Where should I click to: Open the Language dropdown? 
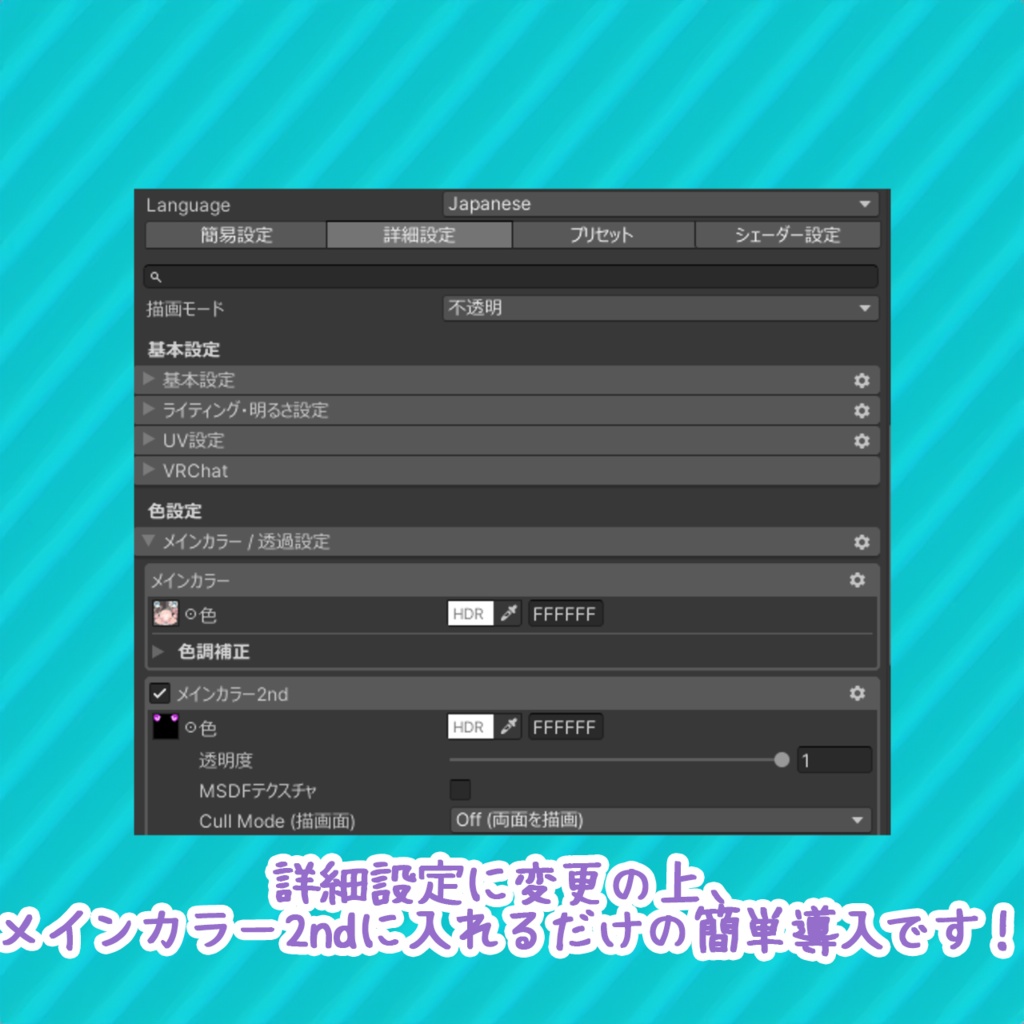(660, 204)
